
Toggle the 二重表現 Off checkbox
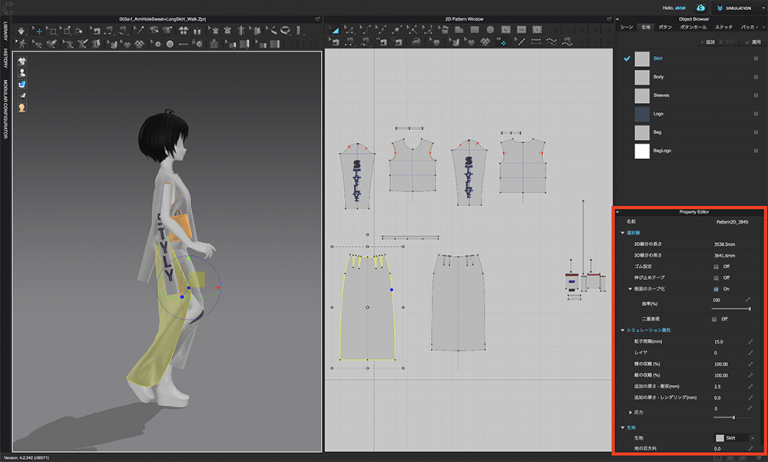pyautogui.click(x=714, y=319)
